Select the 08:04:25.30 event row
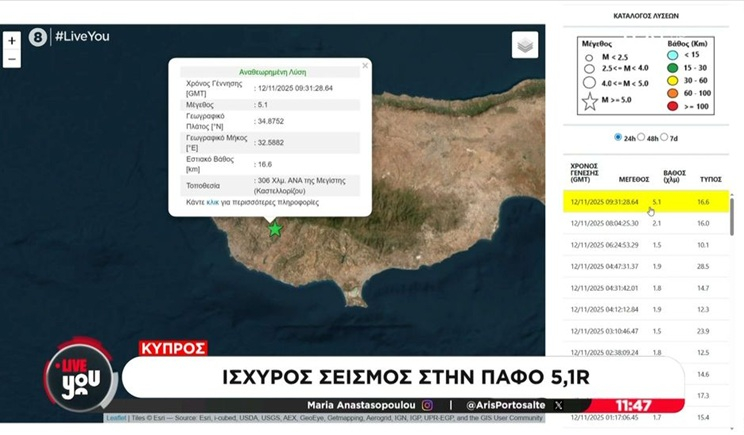Image resolution: width=744 pixels, height=435 pixels. [640, 223]
